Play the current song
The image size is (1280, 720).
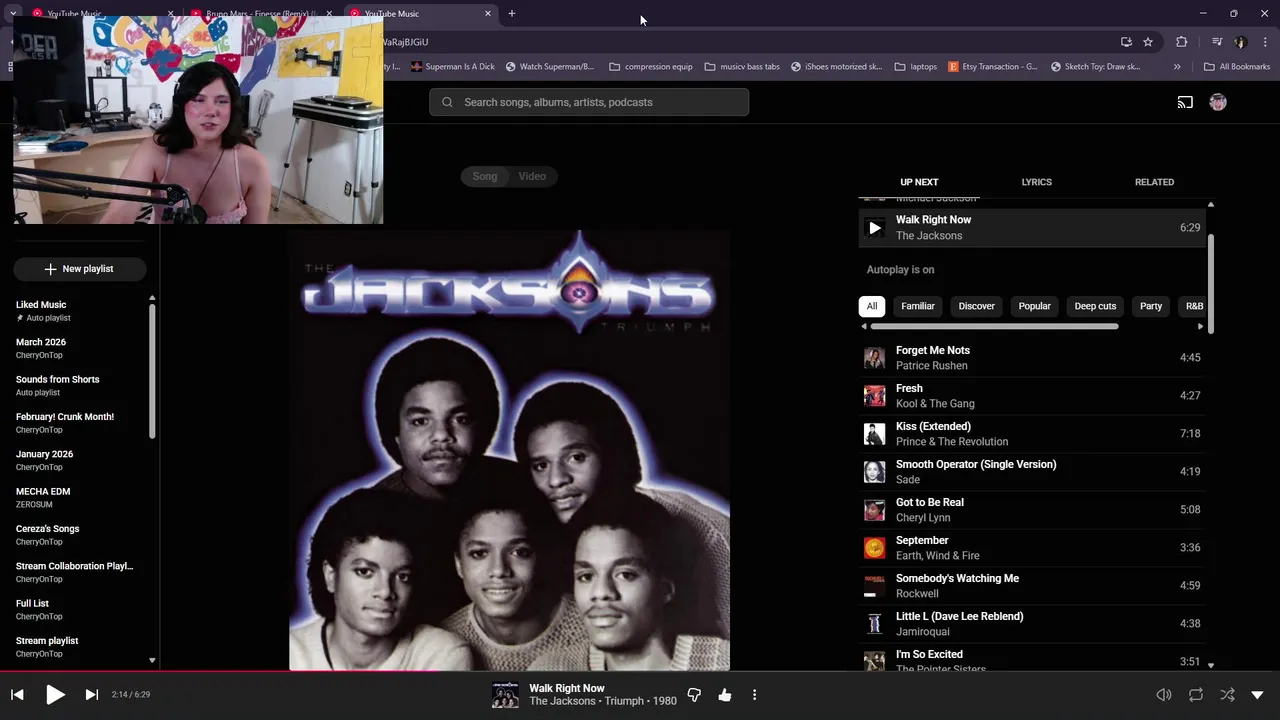[x=55, y=695]
